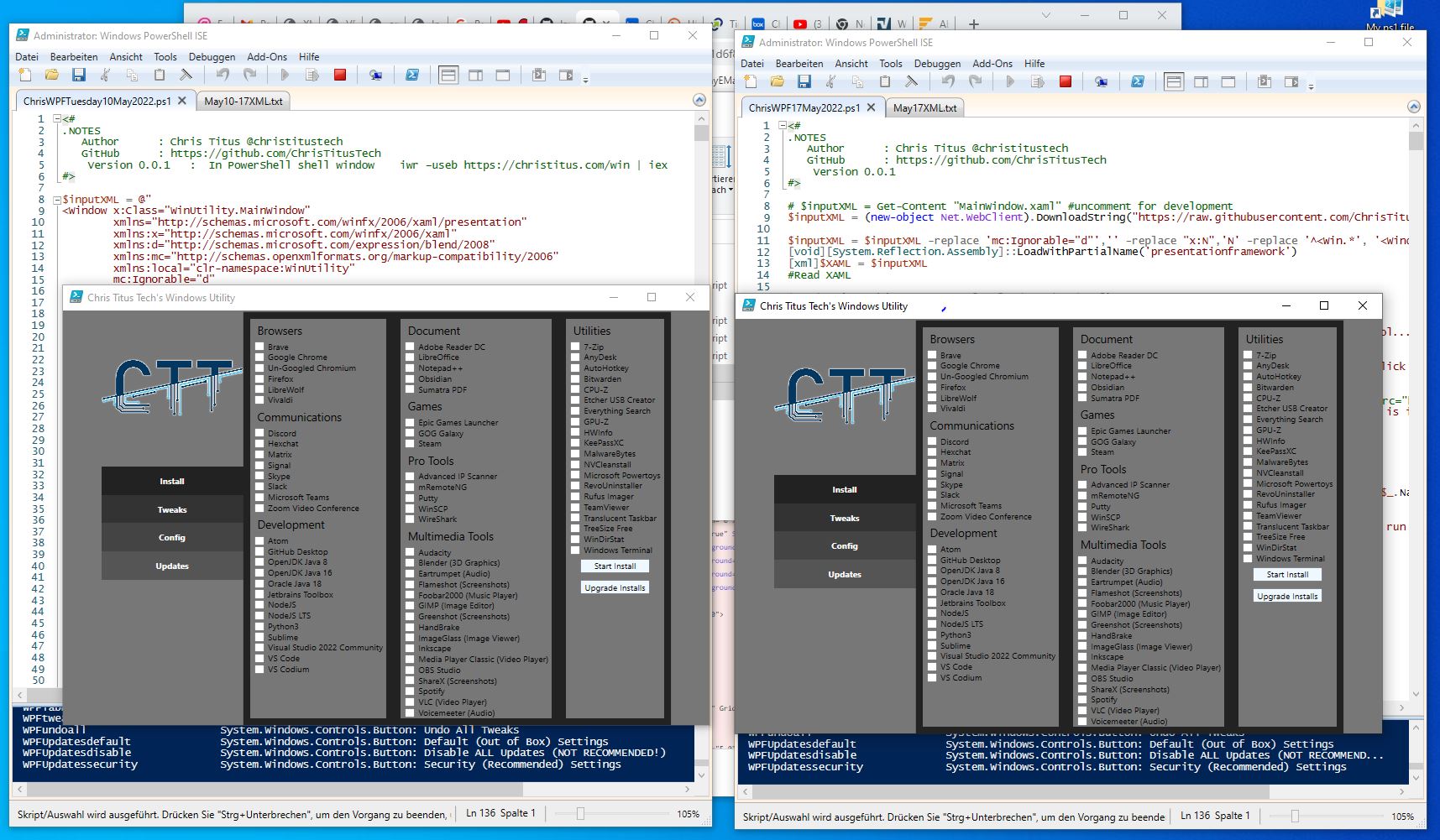Switch to May10-17XML.txt tab

tap(243, 102)
